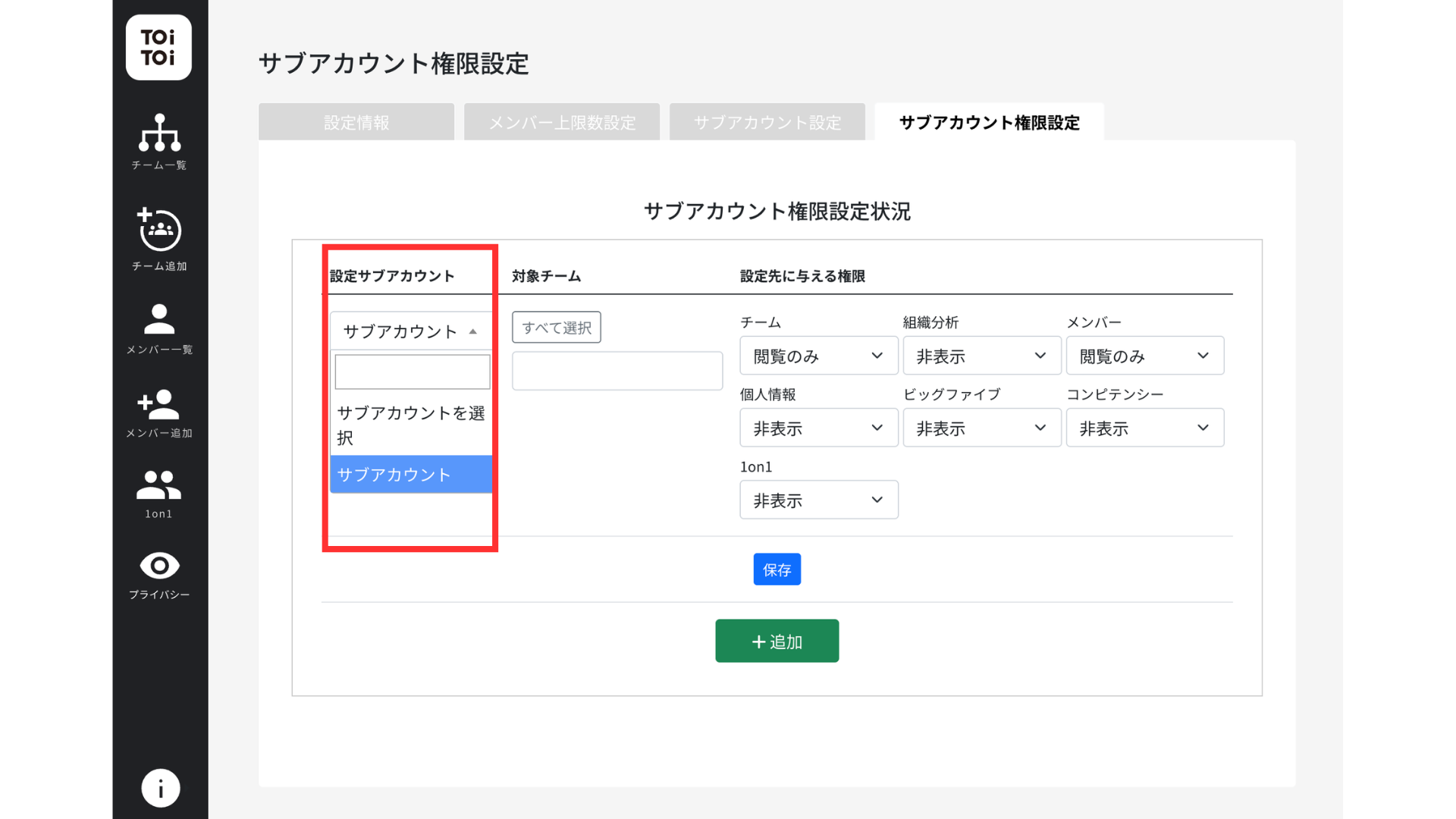Click the info icon in sidebar
This screenshot has height=819, width=1456.
coord(160,789)
